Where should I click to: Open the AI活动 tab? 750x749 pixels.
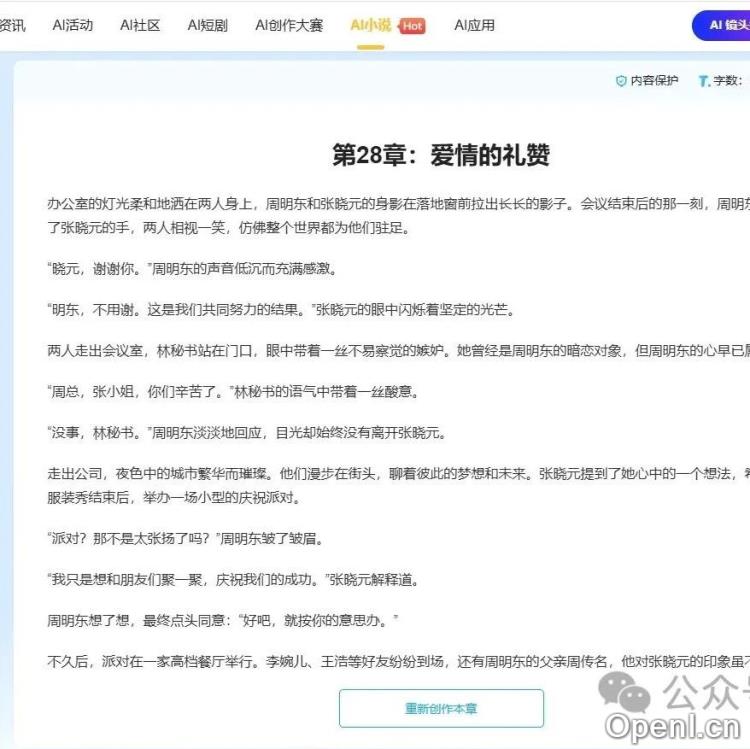pyautogui.click(x=73, y=25)
